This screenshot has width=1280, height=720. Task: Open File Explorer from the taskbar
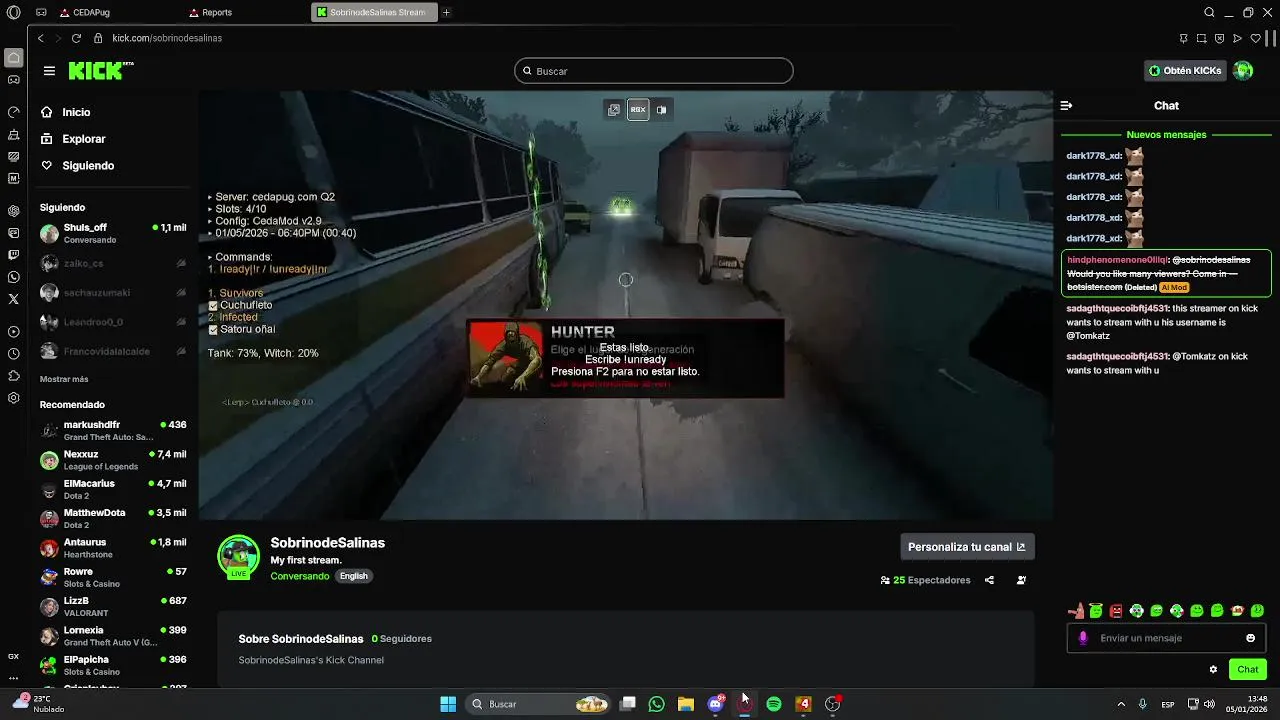686,704
